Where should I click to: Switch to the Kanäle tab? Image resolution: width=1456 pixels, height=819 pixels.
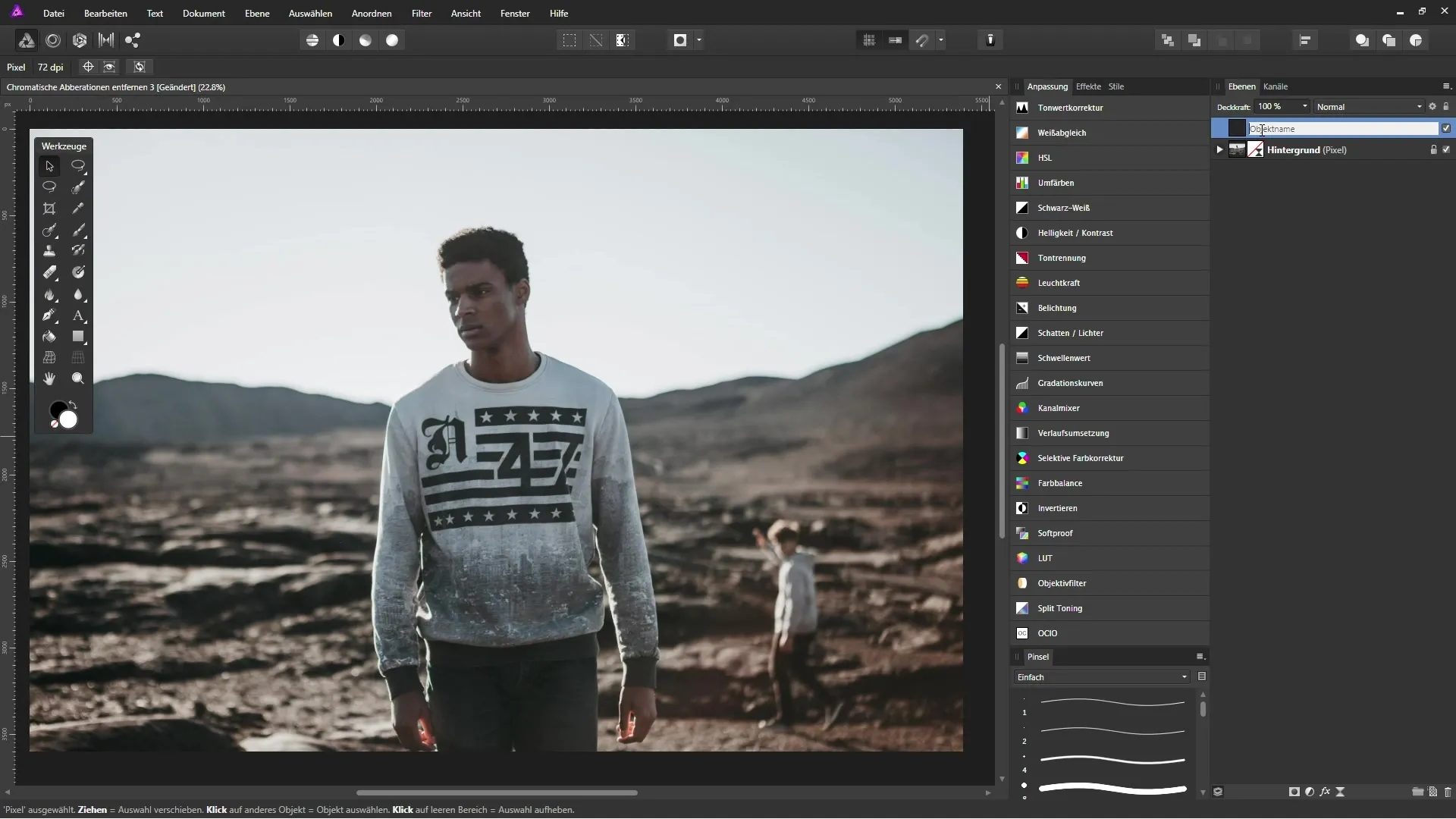pyautogui.click(x=1276, y=86)
